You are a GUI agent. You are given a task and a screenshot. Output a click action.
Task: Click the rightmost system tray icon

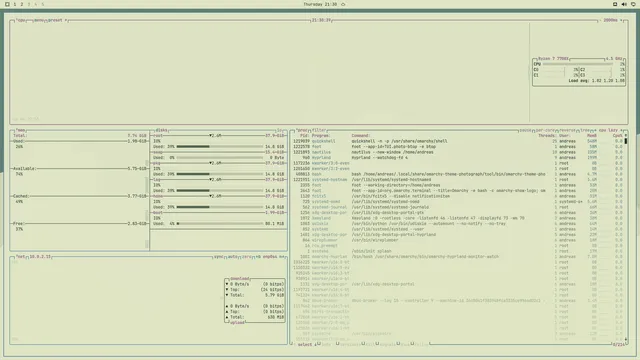click(633, 4)
